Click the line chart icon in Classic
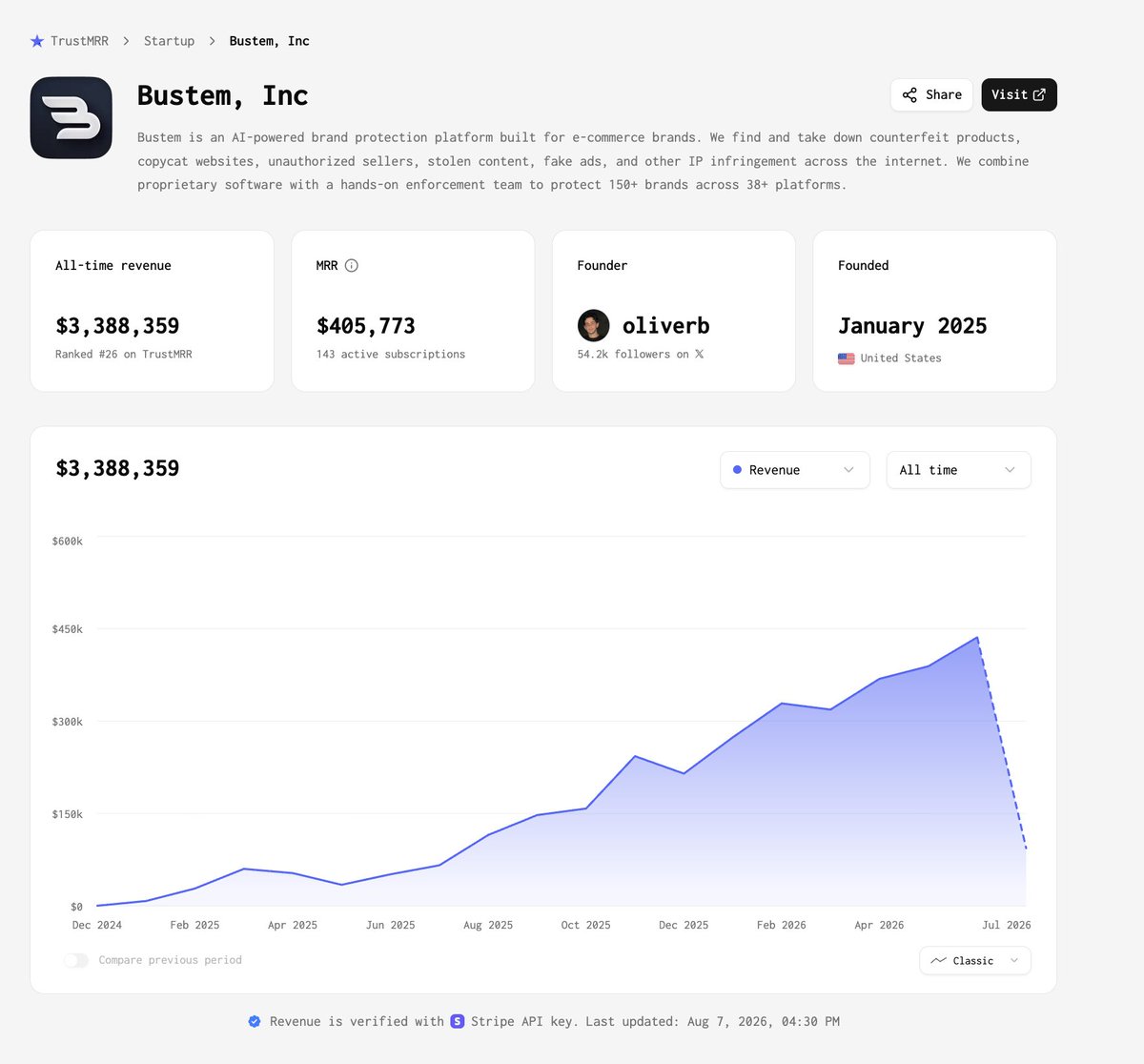 click(938, 960)
